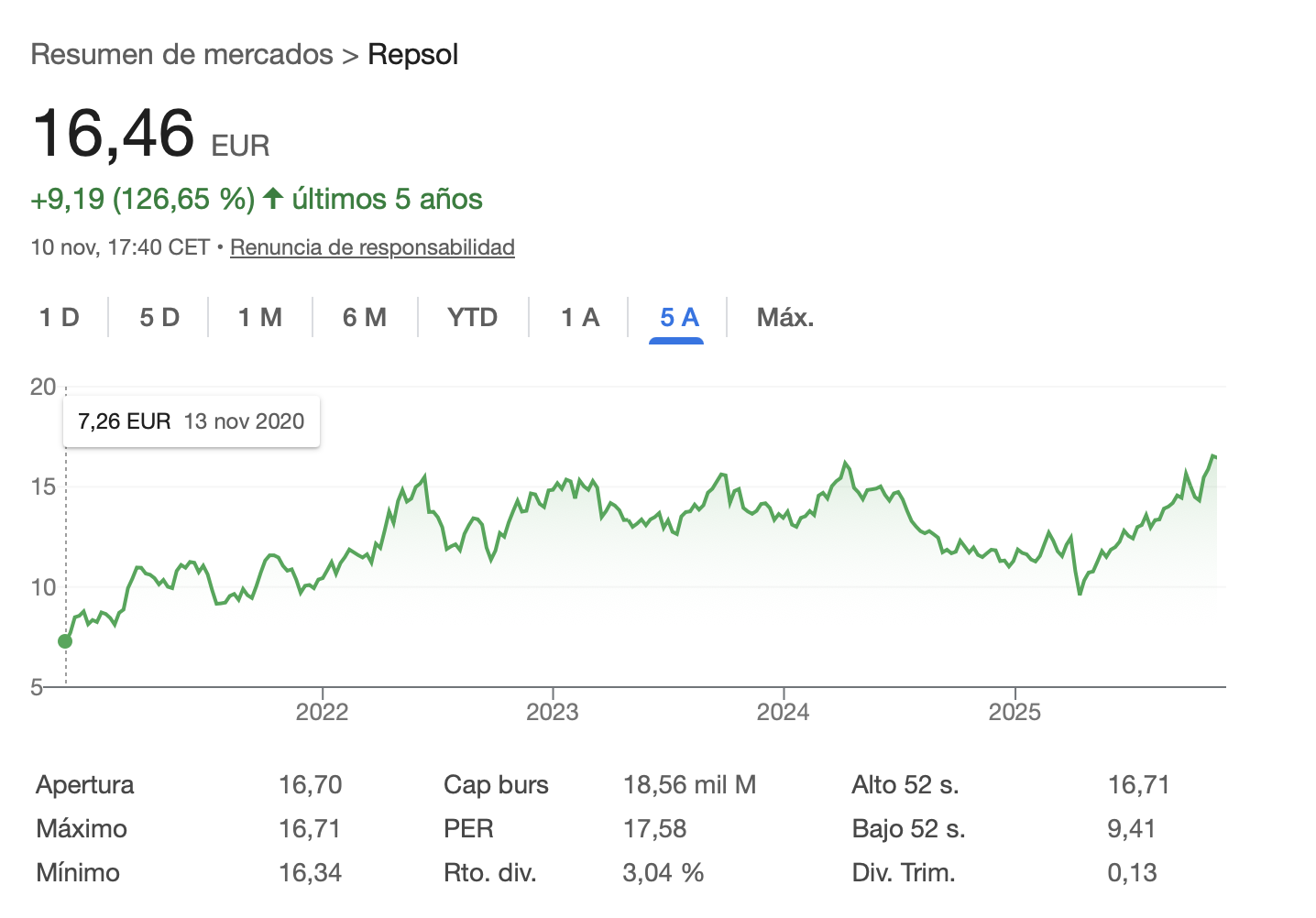Click the Repsol breadcrumb title
This screenshot has height=918, width=1316.
412,55
